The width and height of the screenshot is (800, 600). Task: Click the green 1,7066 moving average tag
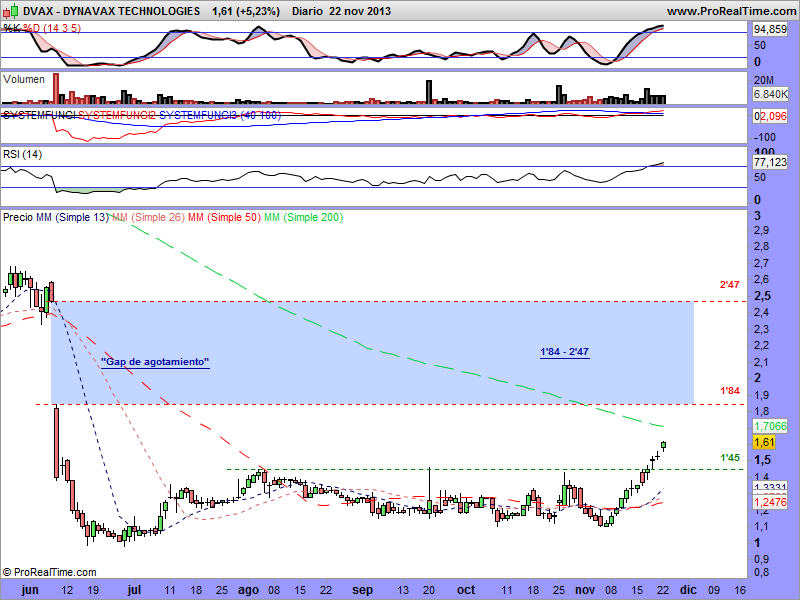(x=770, y=426)
